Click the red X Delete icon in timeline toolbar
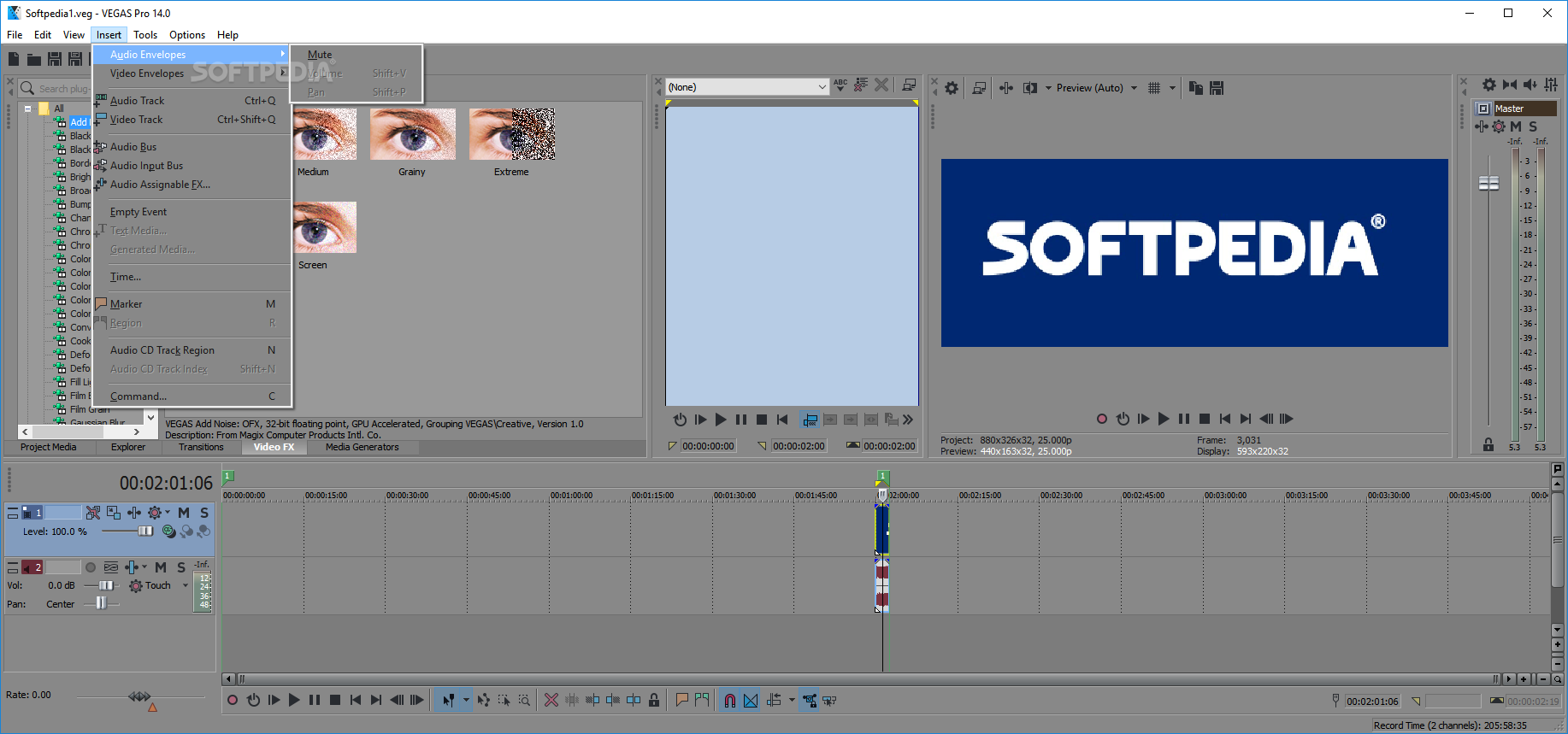Image resolution: width=1568 pixels, height=734 pixels. (x=551, y=701)
